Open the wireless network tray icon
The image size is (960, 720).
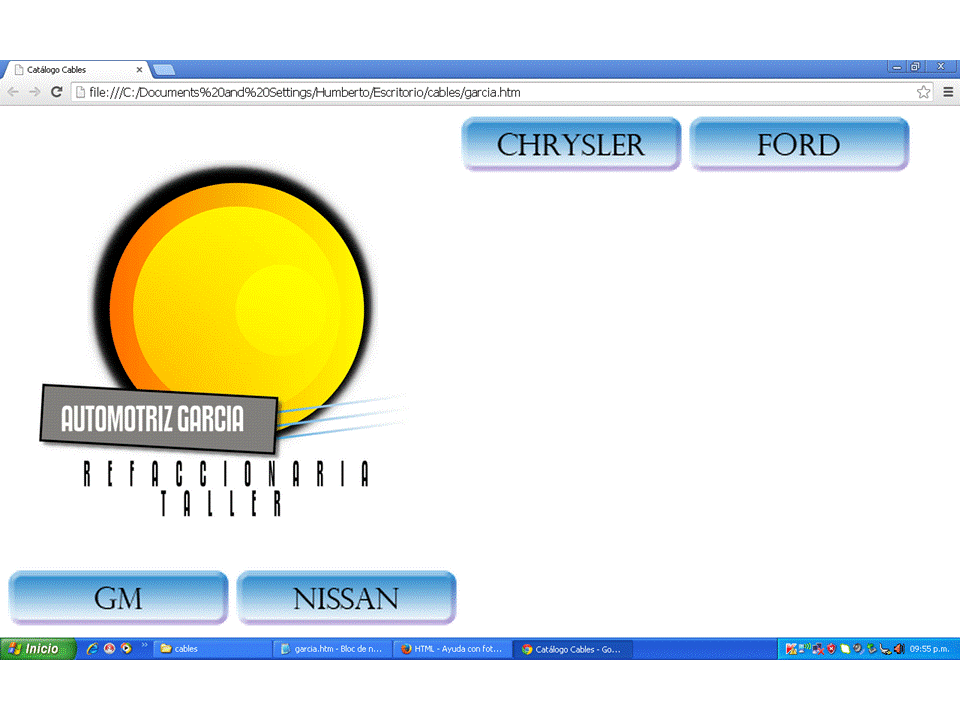coord(804,647)
